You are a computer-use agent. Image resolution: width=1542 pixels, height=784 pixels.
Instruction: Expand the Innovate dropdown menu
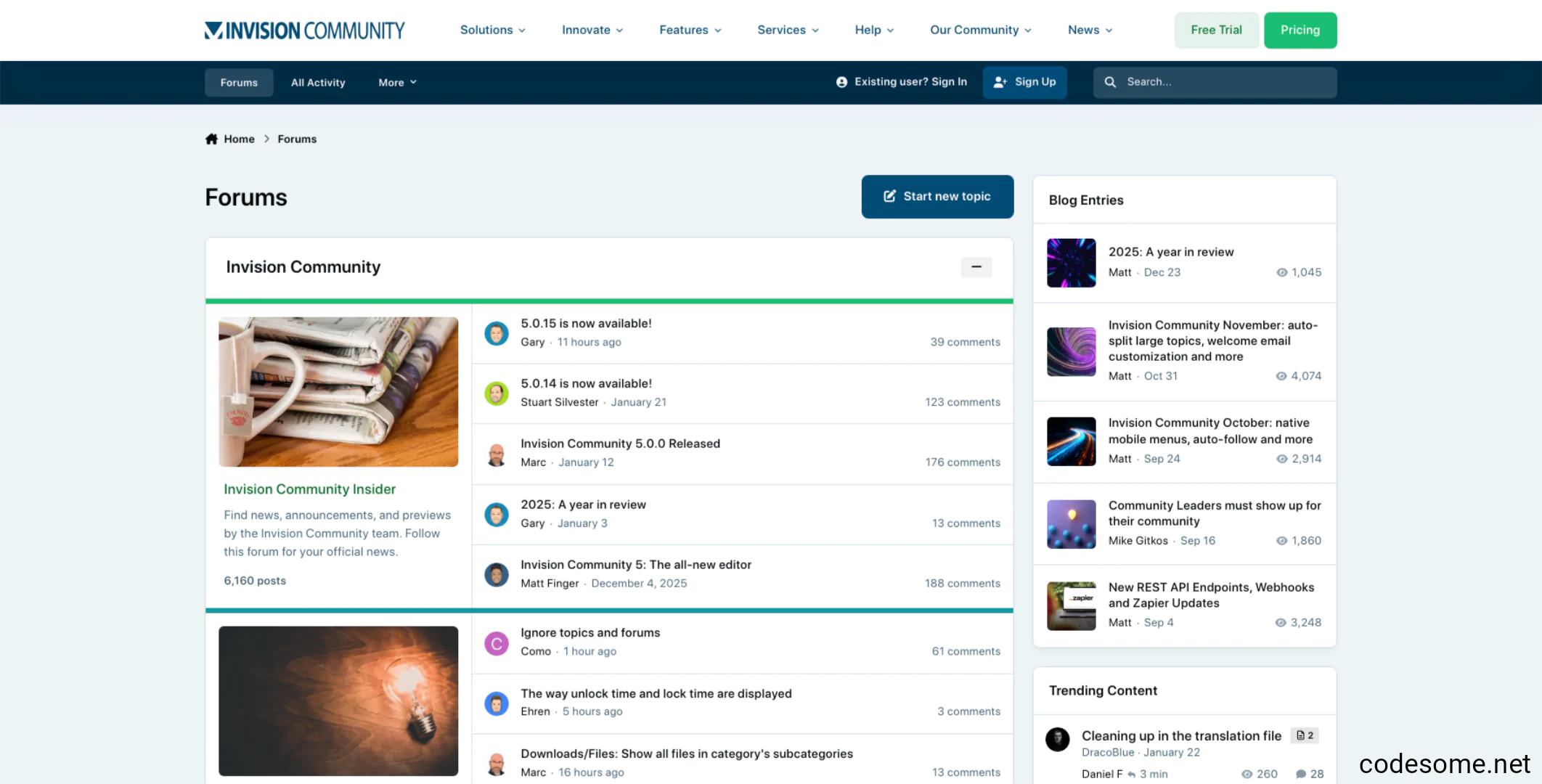(x=592, y=30)
